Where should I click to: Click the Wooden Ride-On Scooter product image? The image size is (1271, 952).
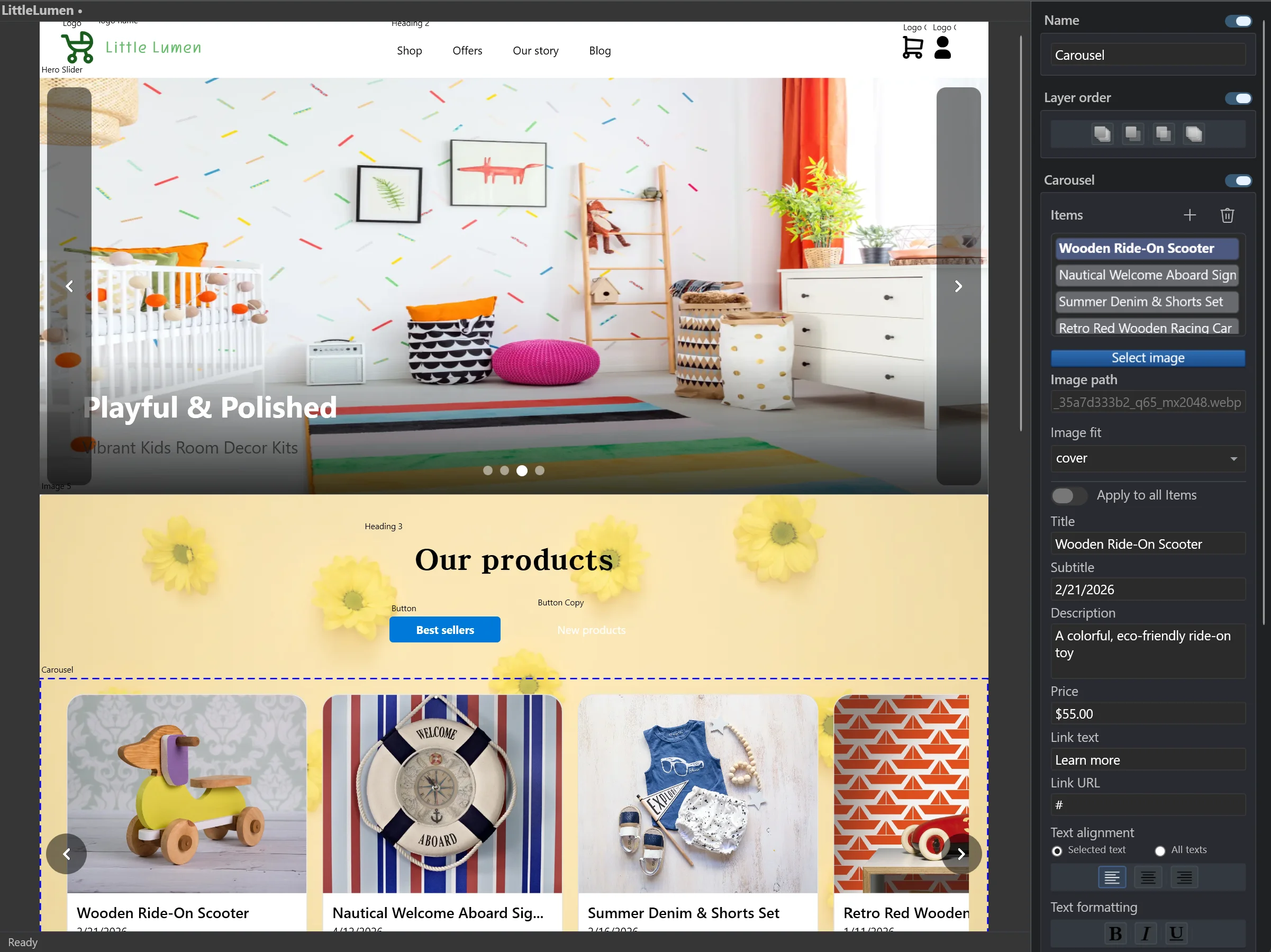coord(187,794)
